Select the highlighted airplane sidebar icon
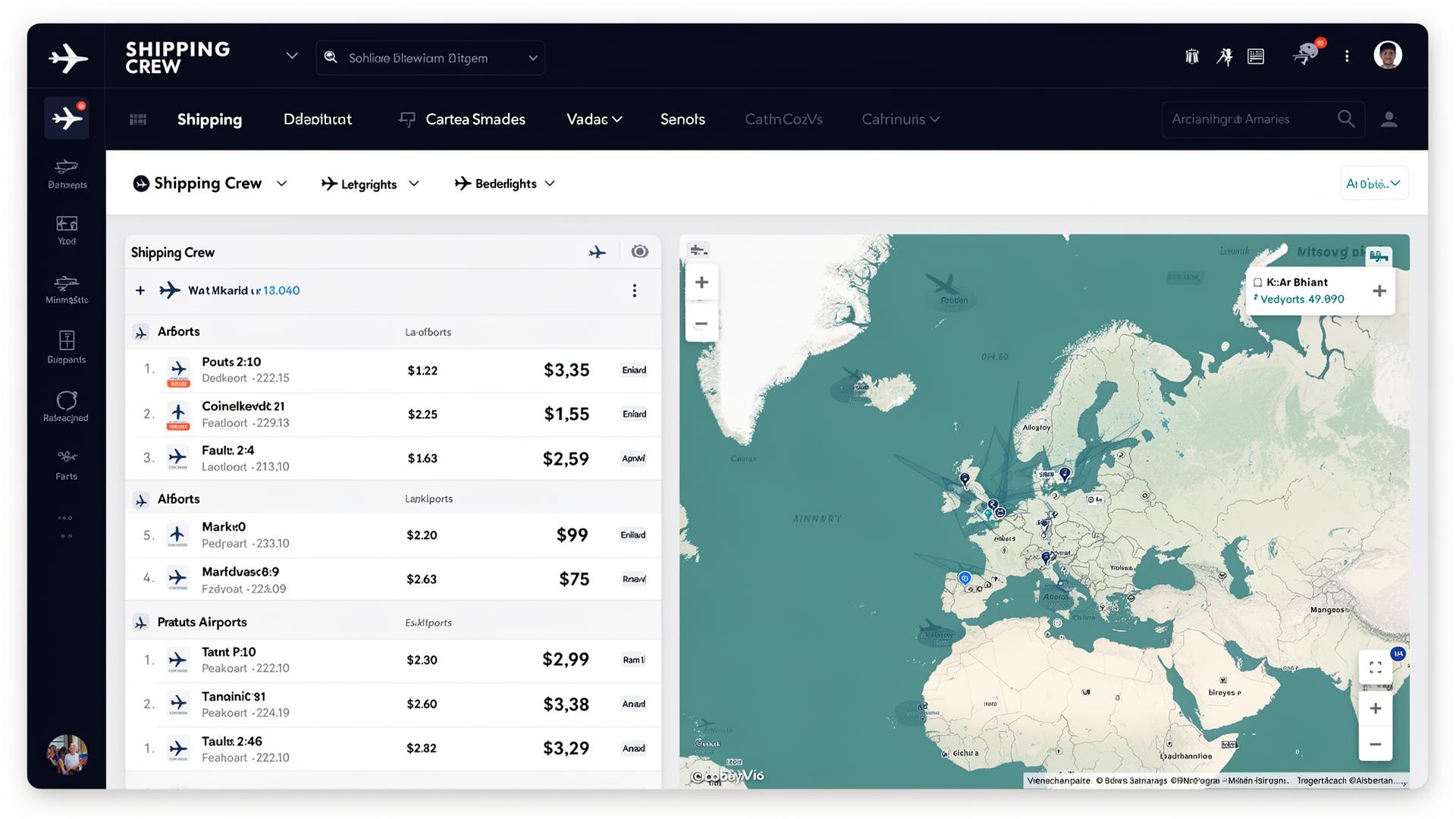 tap(67, 118)
